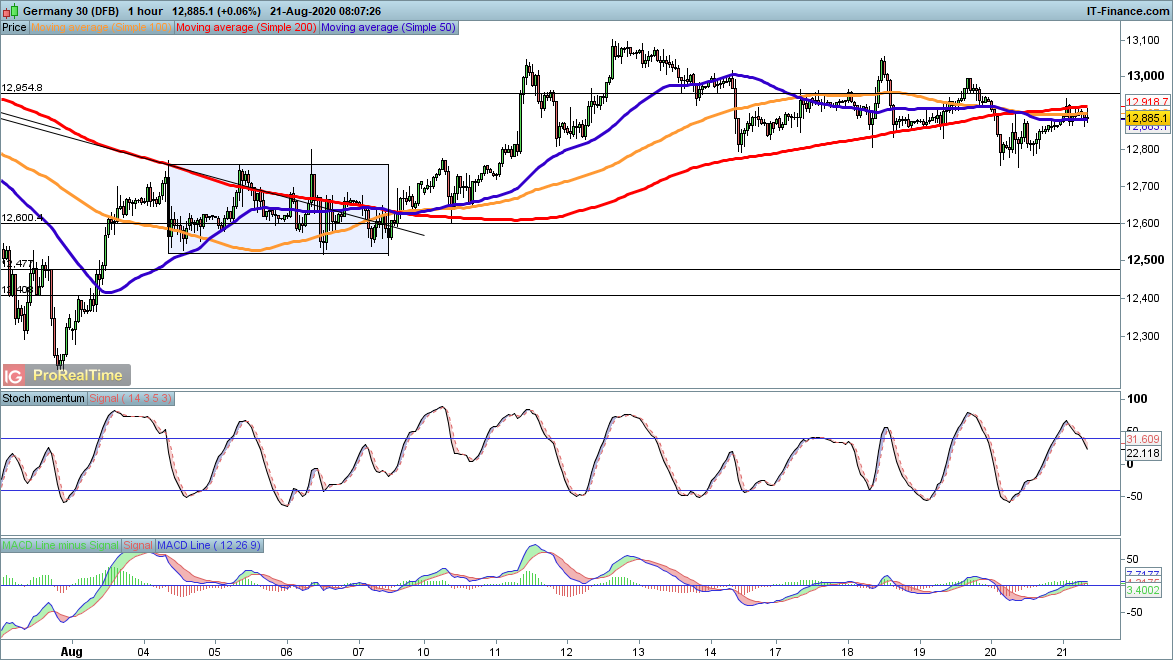1173x660 pixels.
Task: Click the IT-Finance.com link
Action: click(1127, 9)
